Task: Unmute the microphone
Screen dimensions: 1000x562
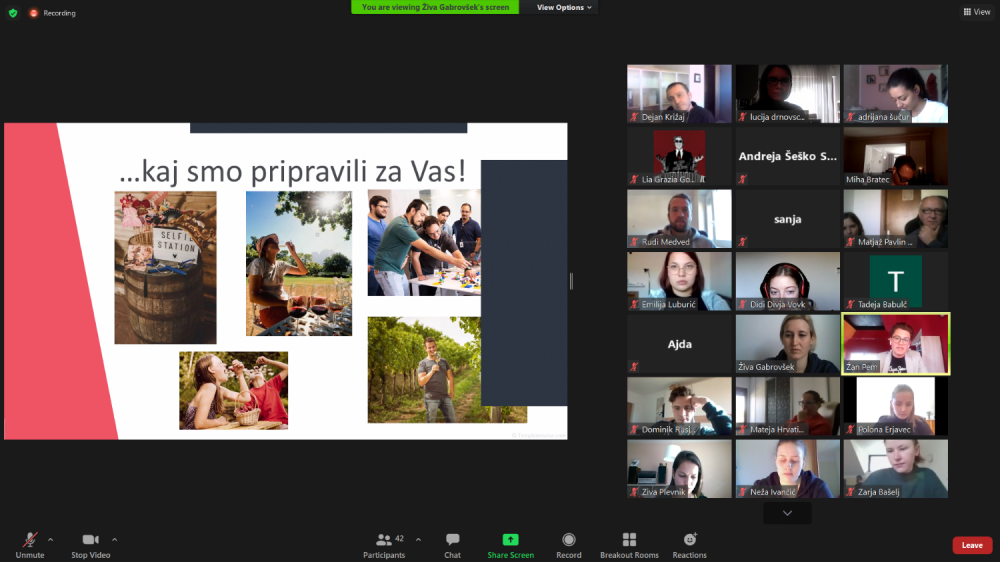Action: [29, 544]
